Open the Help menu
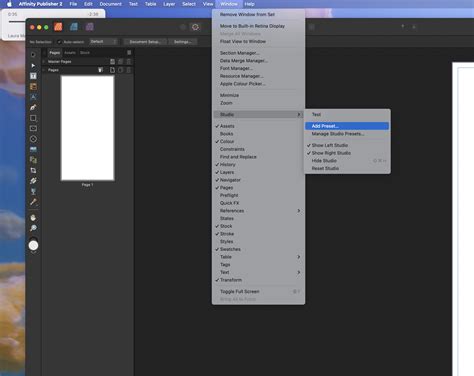Viewport: 474px width, 376px height. coord(249,4)
